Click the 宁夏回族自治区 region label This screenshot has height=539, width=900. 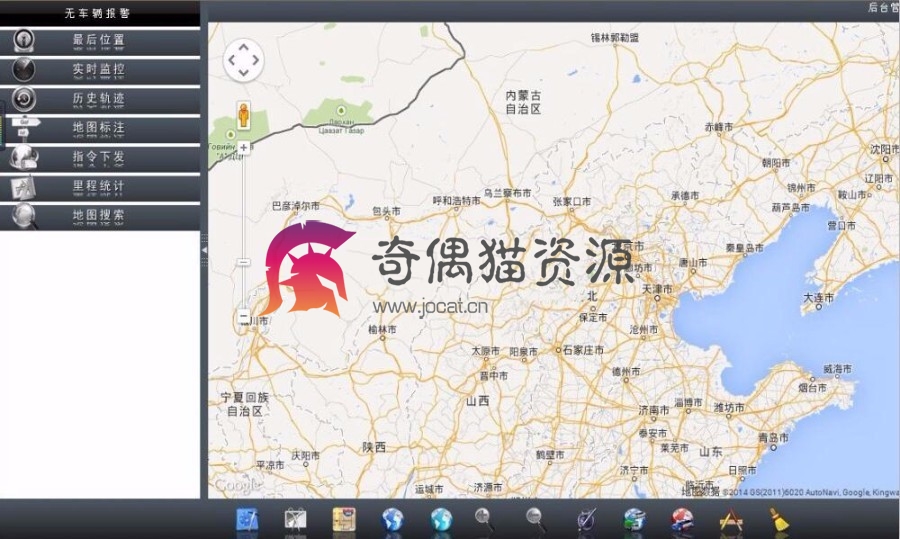(x=245, y=404)
